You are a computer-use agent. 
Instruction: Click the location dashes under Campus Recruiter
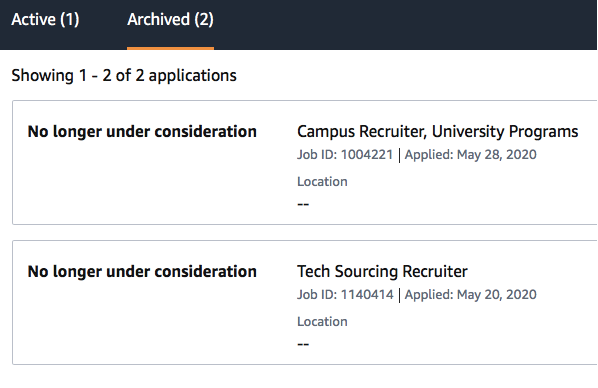pyautogui.click(x=303, y=204)
